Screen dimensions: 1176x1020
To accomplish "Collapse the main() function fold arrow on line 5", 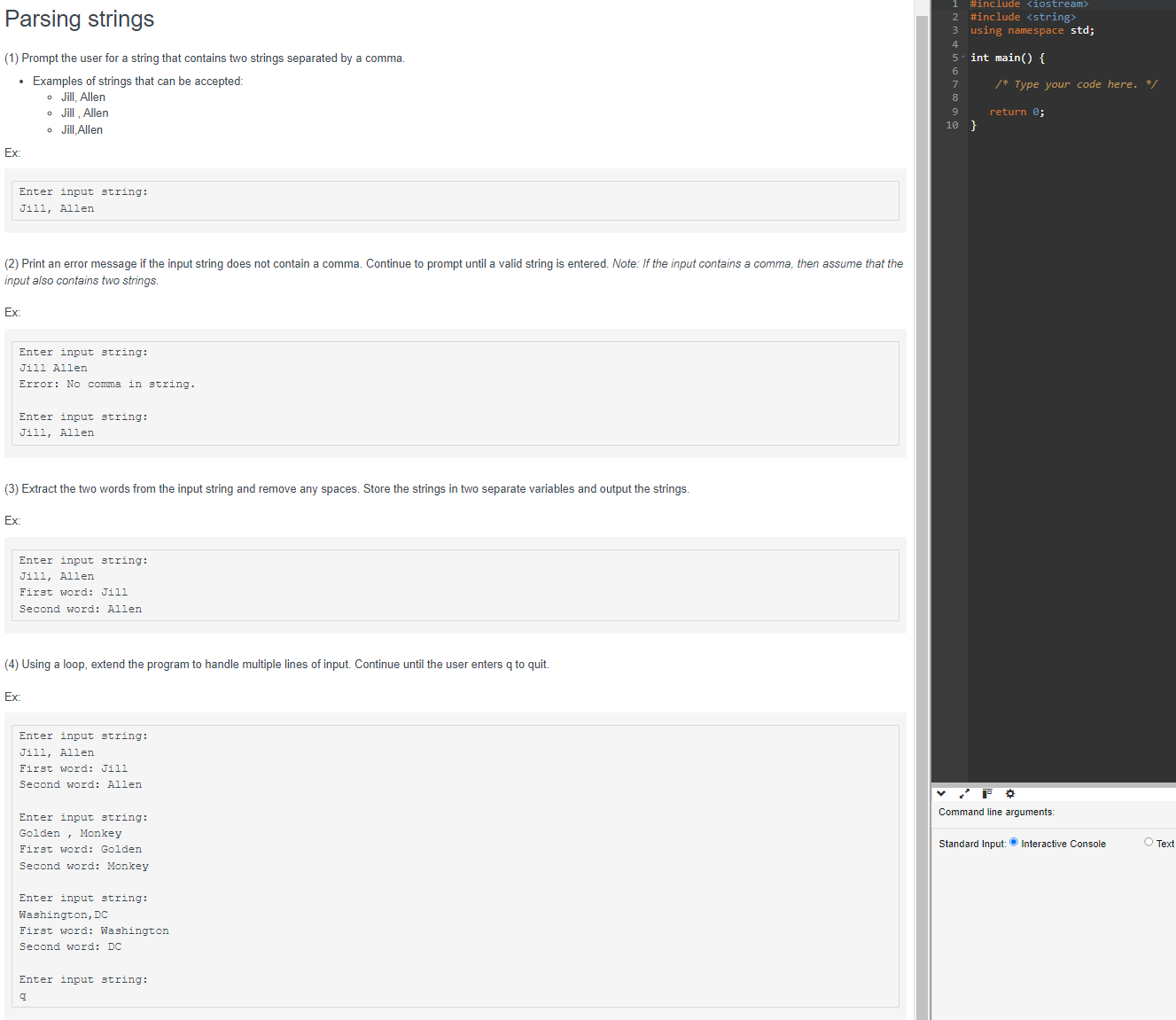I will (x=964, y=57).
